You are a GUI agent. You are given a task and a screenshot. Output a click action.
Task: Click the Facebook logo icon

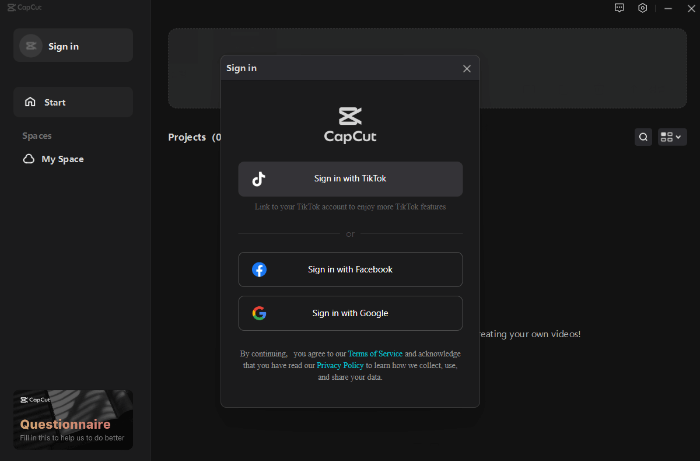pos(259,270)
